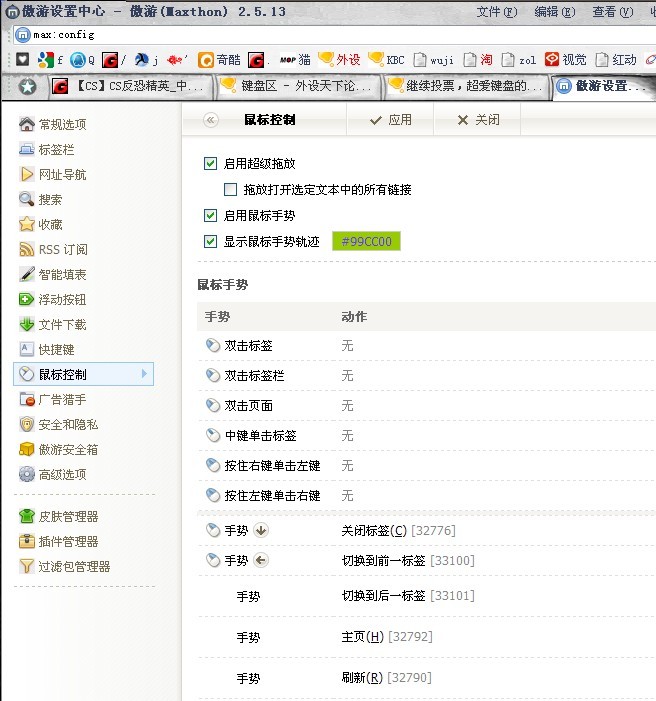Click the favorites star button beside tabs
Screen dimensions: 656x701
coord(27,86)
